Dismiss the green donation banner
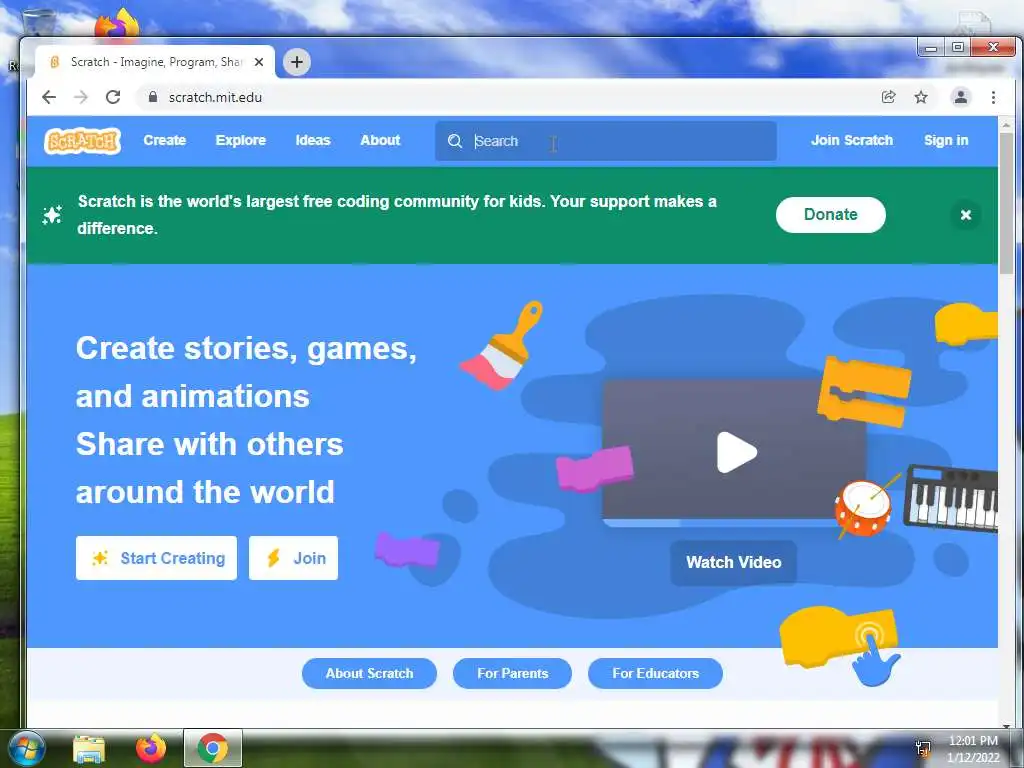This screenshot has width=1024, height=768. pyautogui.click(x=966, y=215)
